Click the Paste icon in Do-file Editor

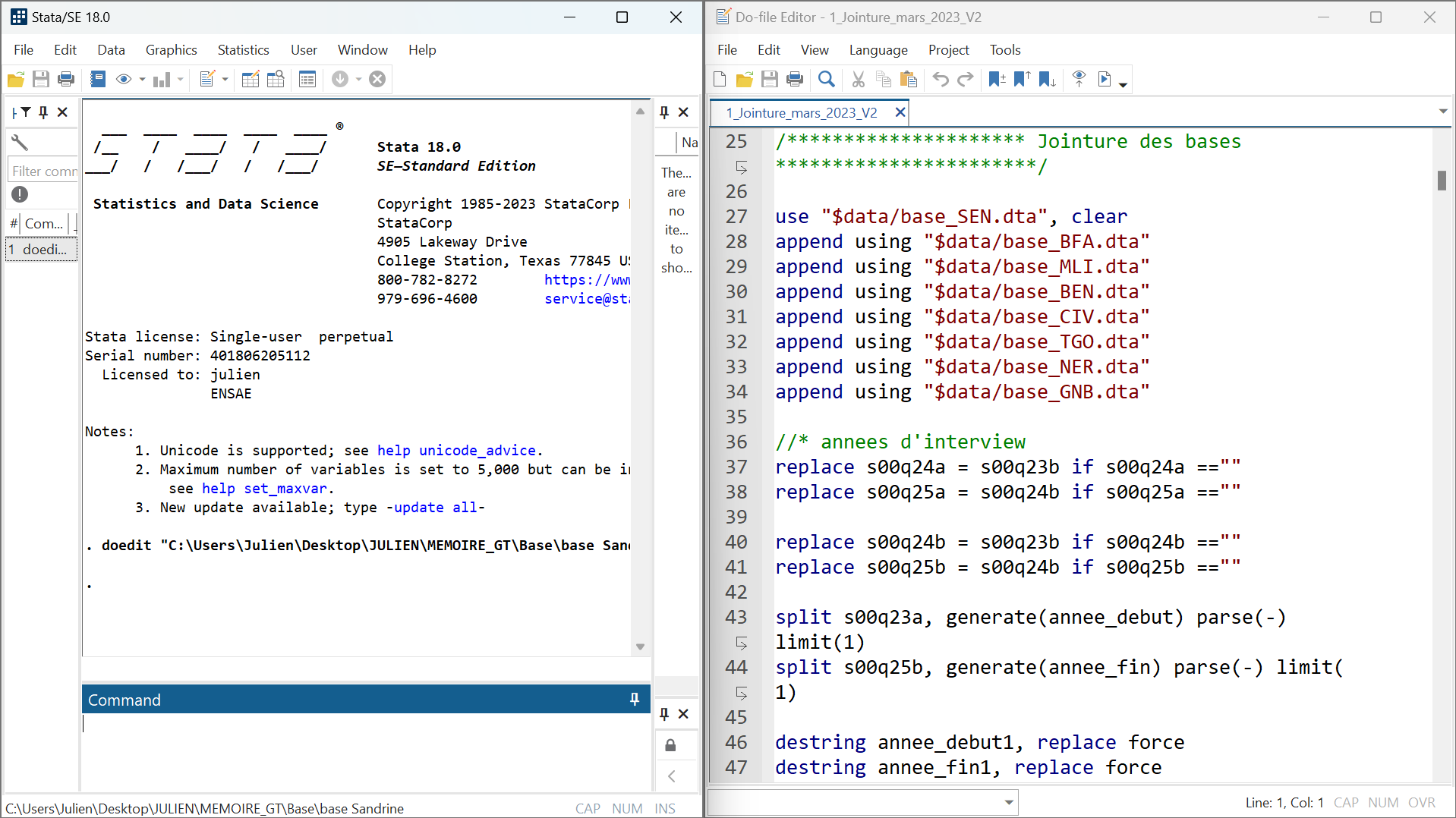click(908, 79)
